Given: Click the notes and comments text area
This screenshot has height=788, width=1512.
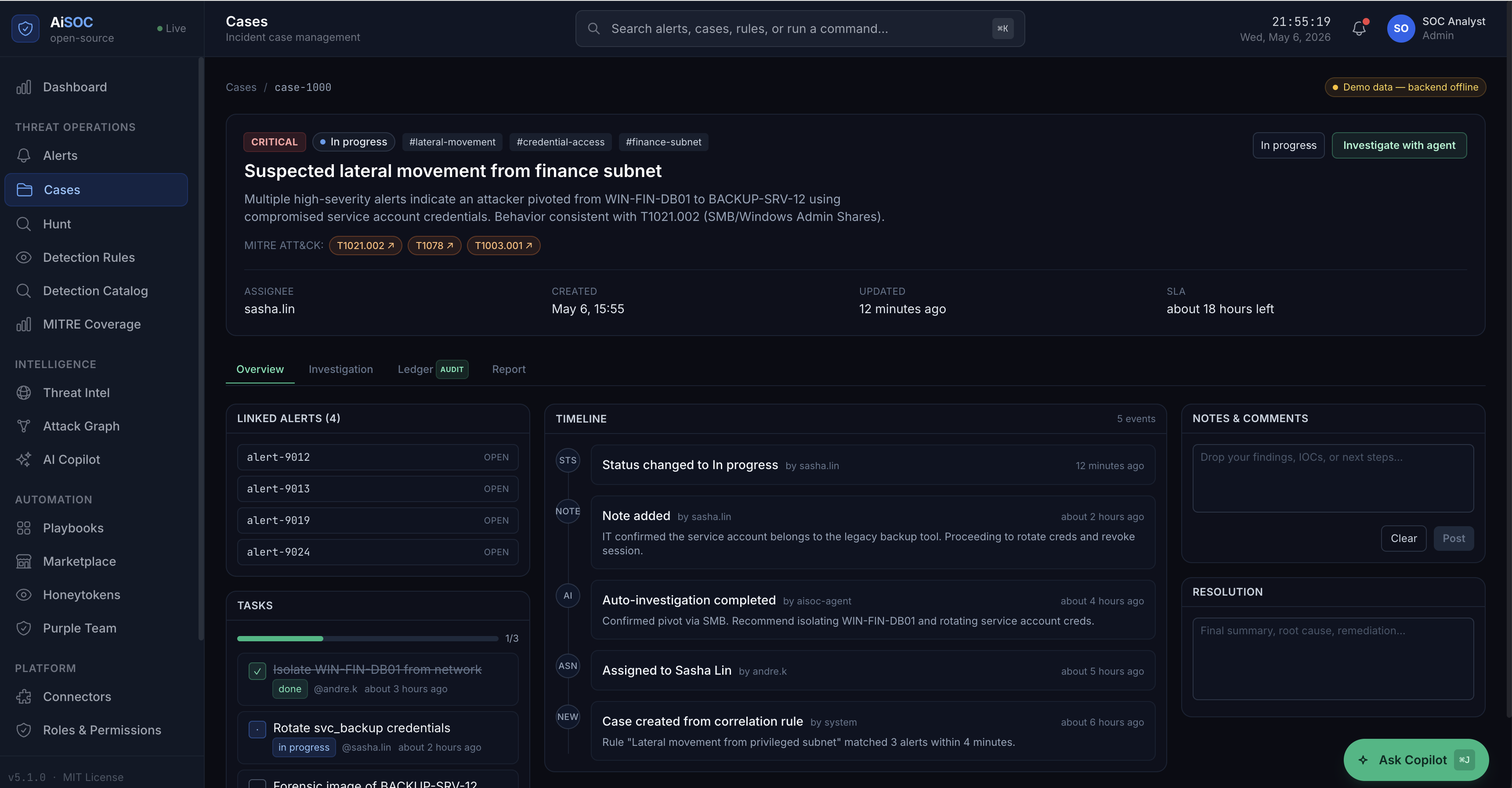Looking at the screenshot, I should tap(1333, 478).
